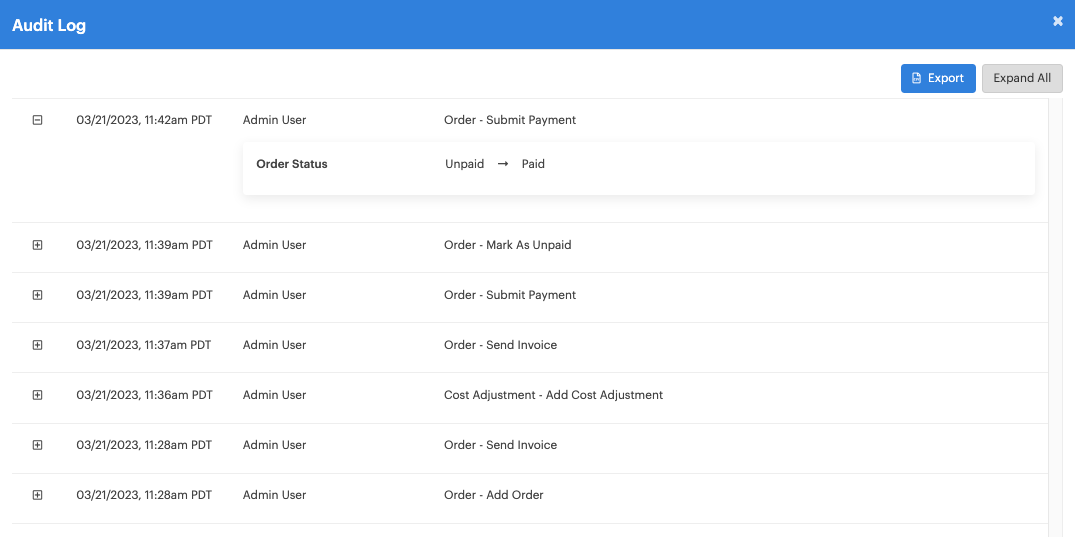Click the vertical scrollbar track of the log
The height and width of the screenshot is (537, 1075).
coord(1055,315)
